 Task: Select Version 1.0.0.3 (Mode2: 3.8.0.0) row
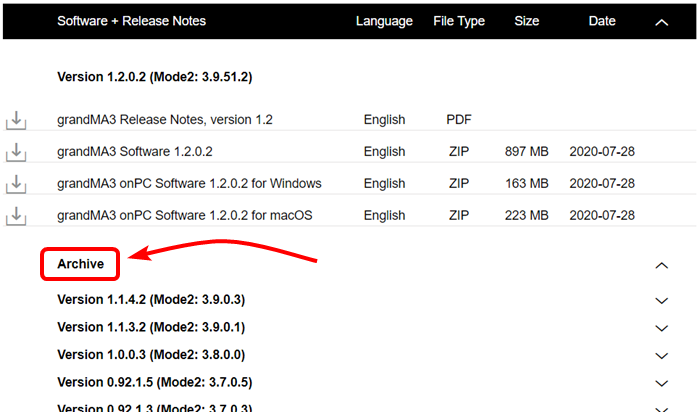[151, 355]
